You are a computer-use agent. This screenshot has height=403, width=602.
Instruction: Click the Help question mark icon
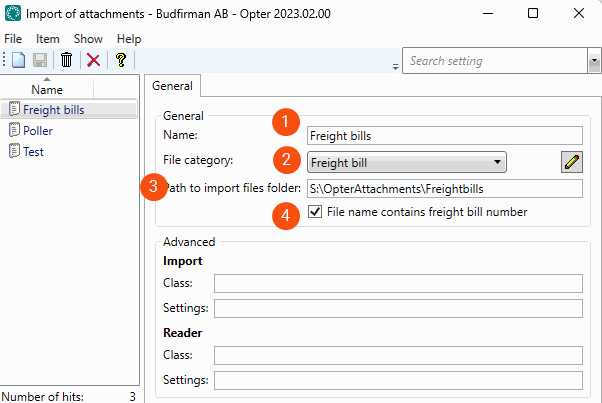[x=120, y=61]
